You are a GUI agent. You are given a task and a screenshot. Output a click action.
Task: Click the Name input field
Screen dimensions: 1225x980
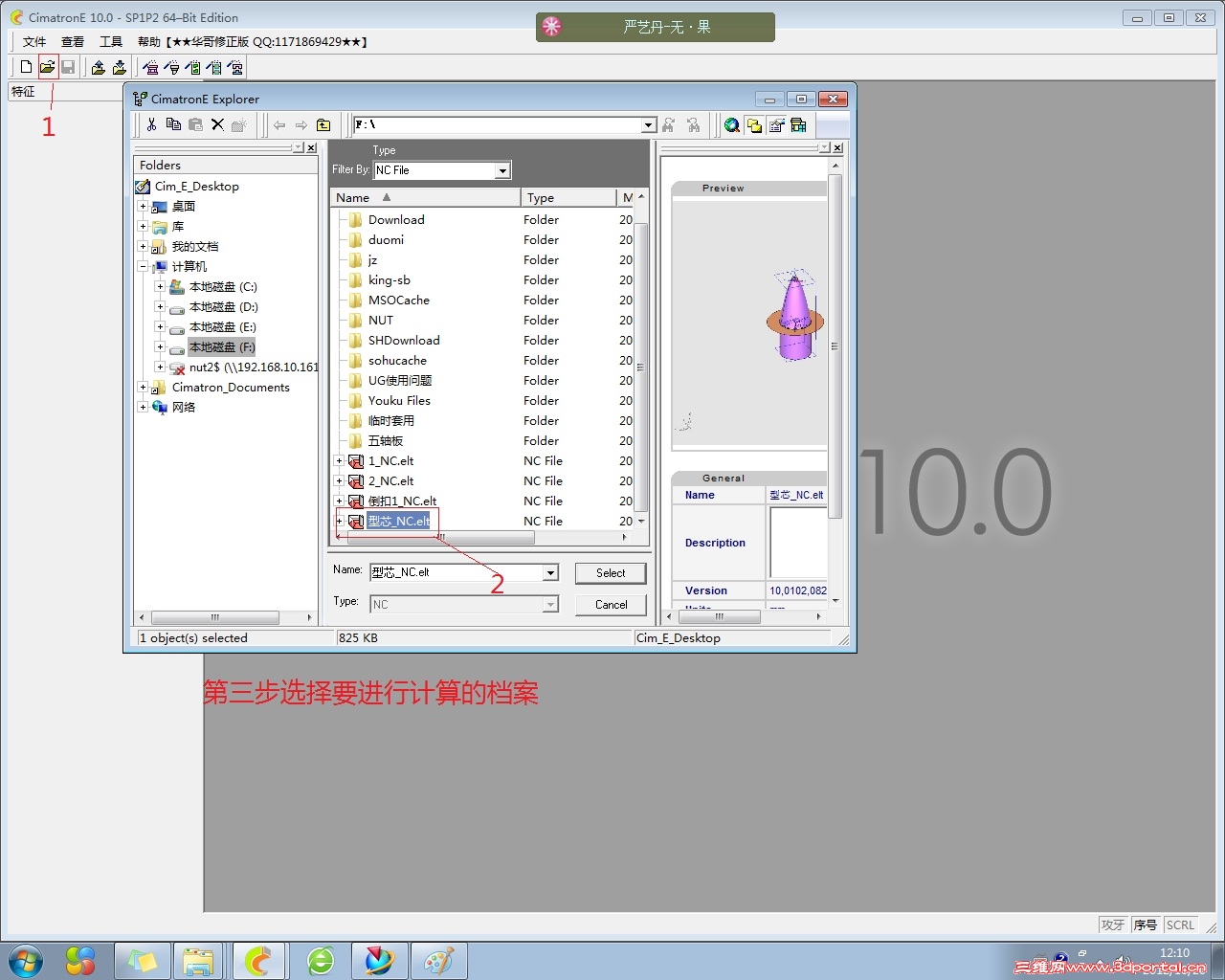(456, 572)
